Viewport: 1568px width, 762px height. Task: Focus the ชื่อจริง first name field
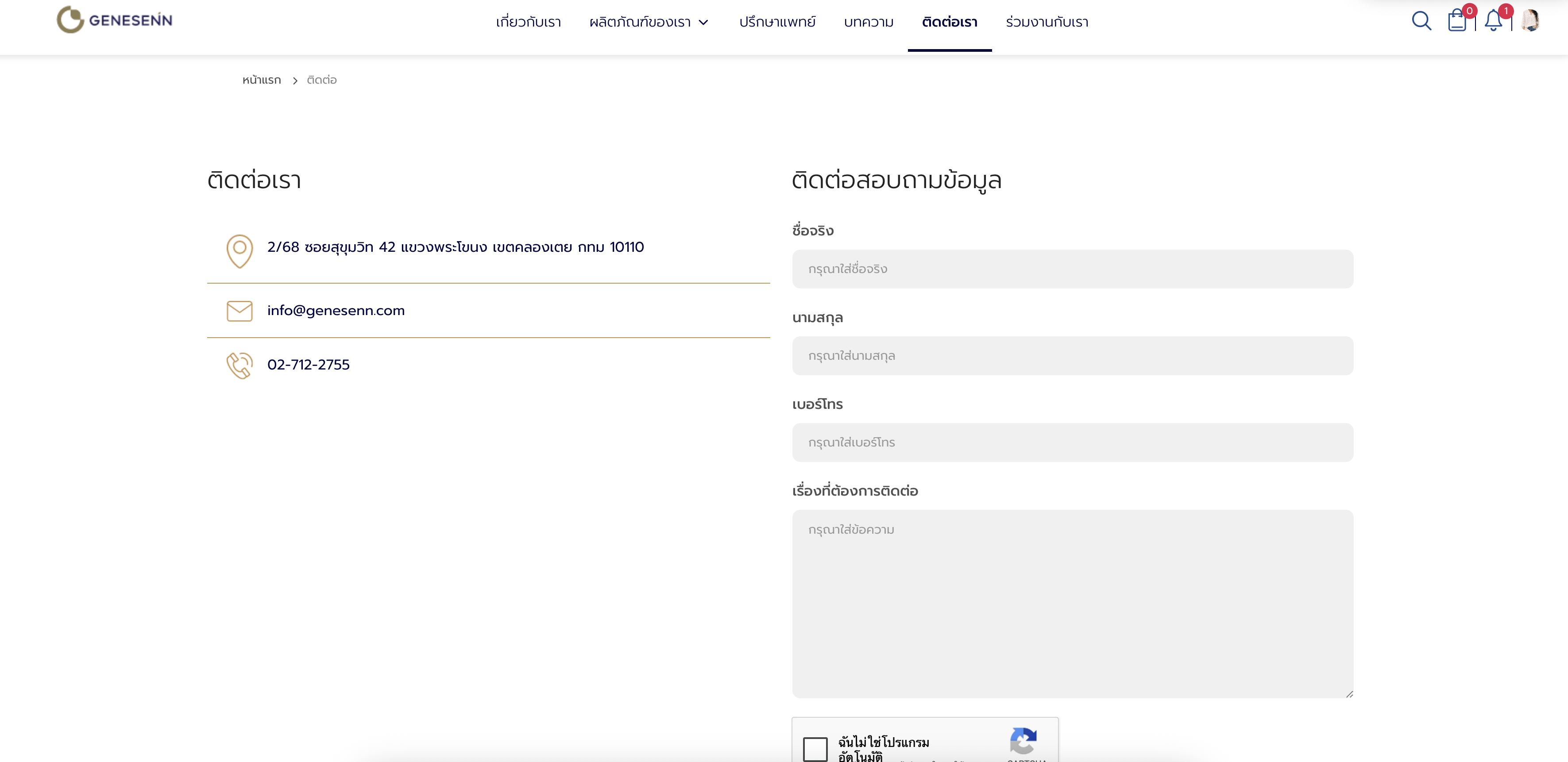point(1073,269)
